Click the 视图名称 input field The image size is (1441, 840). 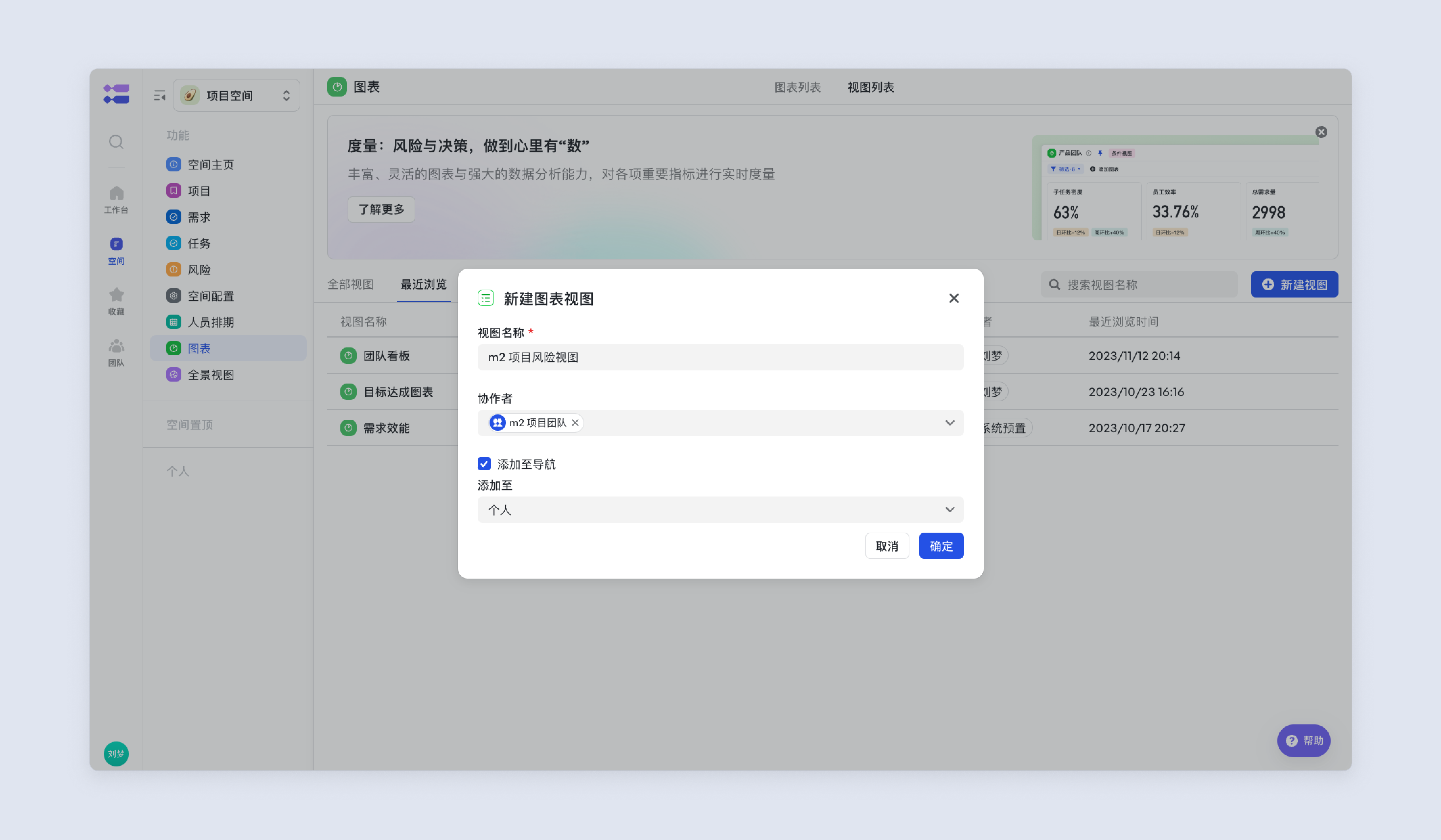pos(720,357)
